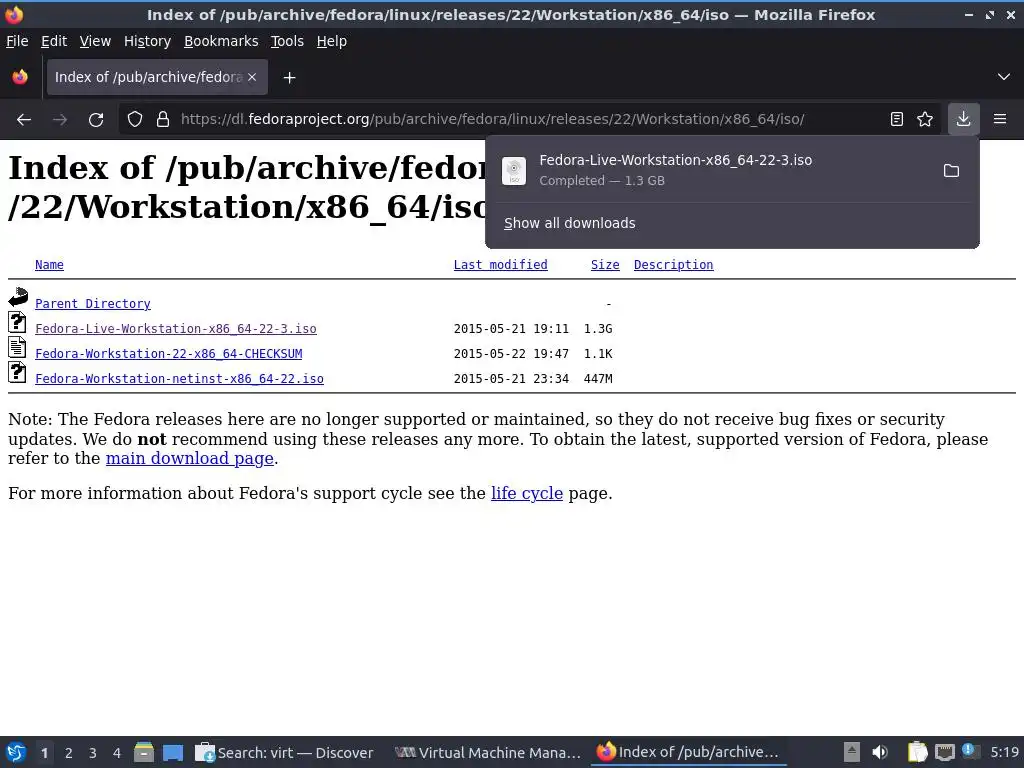1024x768 pixels.
Task: Click unknown-file icon beside netinst iso
Action: click(18, 372)
